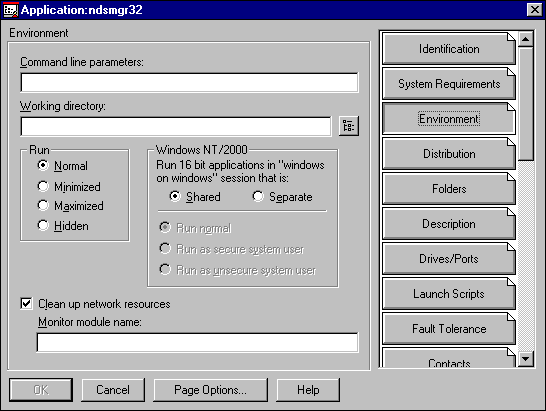546x411 pixels.
Task: Open the Drives/Ports page
Action: point(449,258)
